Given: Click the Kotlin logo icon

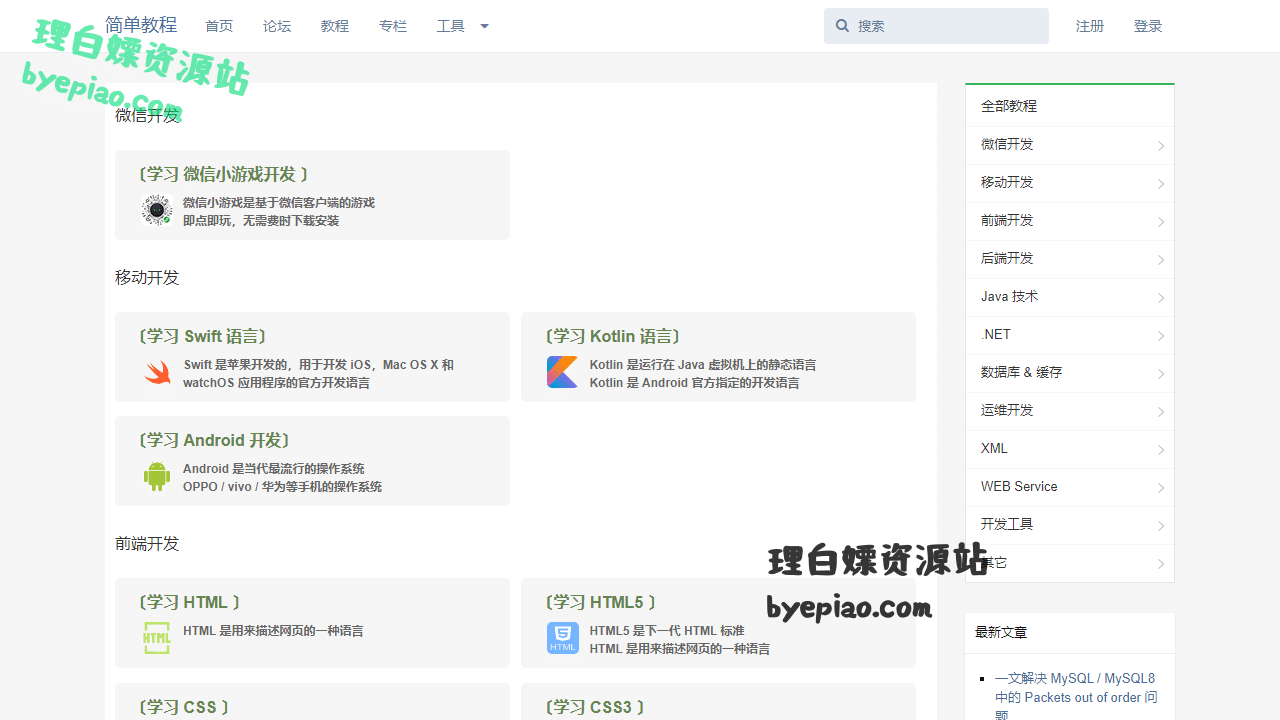Looking at the screenshot, I should pyautogui.click(x=562, y=372).
